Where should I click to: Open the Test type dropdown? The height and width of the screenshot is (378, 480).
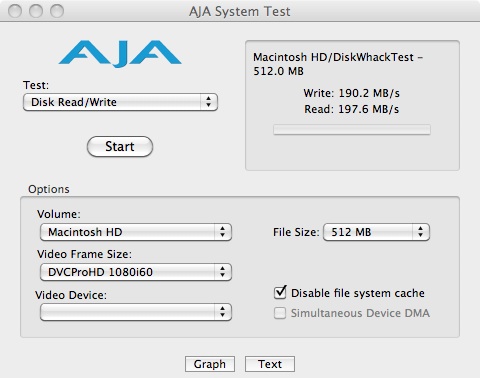[x=120, y=102]
